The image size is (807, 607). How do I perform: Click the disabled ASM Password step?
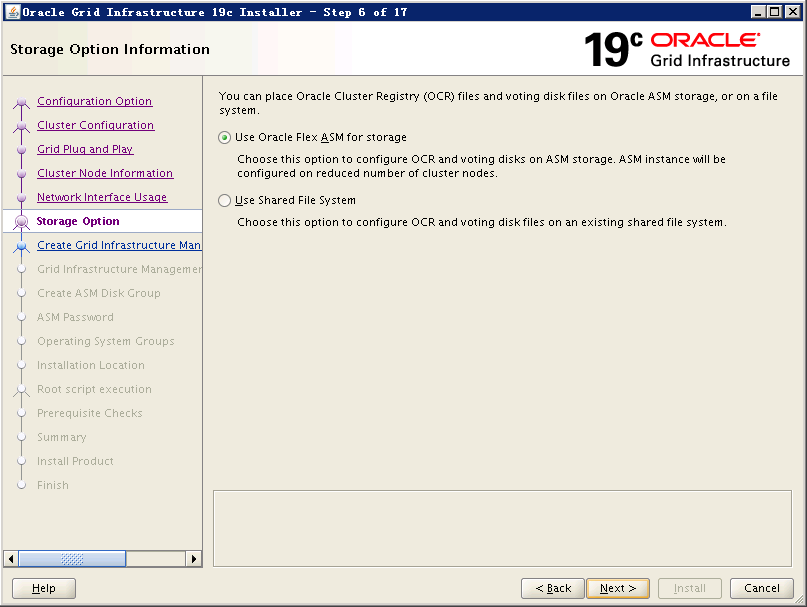(x=75, y=317)
